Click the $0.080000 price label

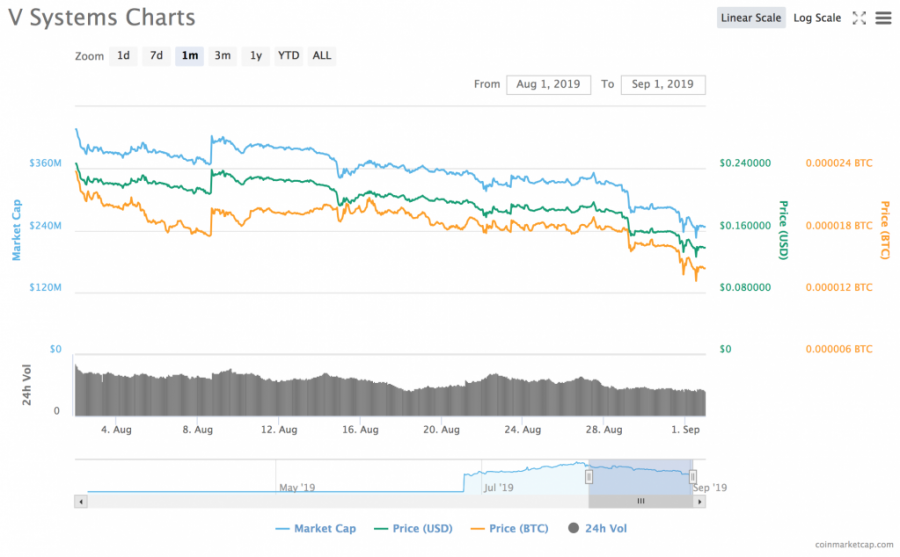coord(745,287)
